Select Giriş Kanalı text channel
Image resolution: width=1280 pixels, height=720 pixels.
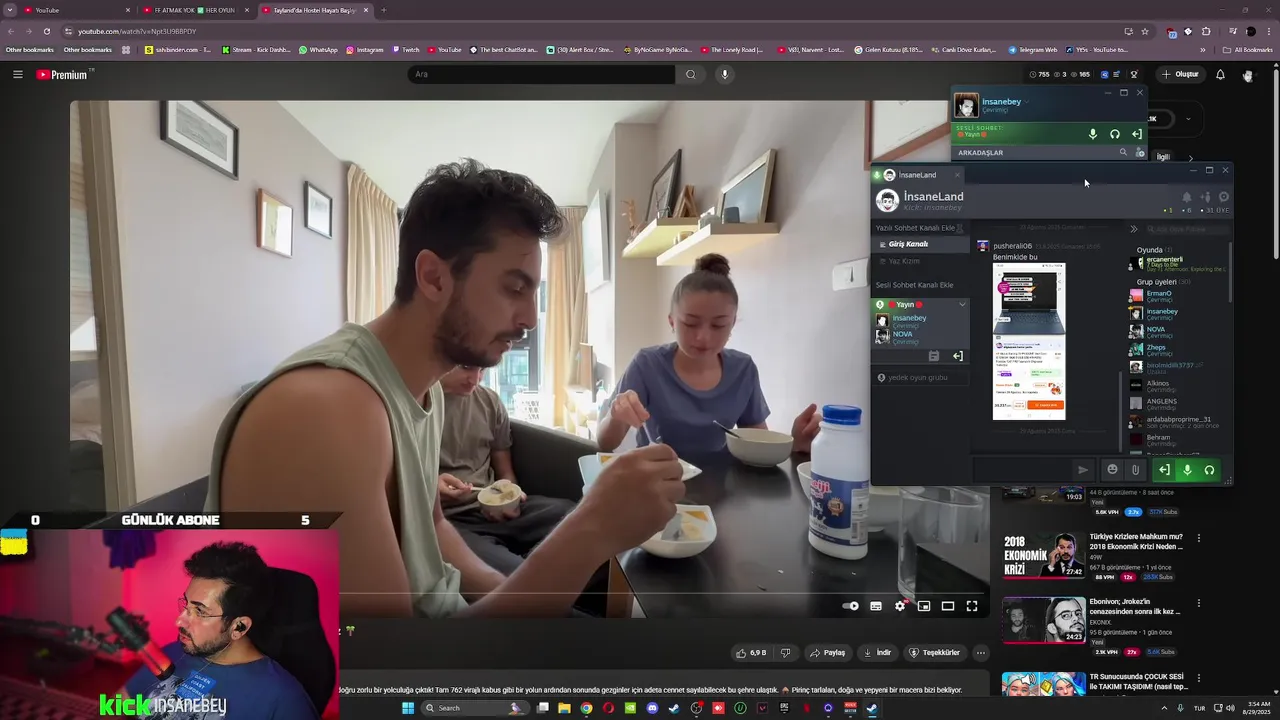tap(920, 244)
